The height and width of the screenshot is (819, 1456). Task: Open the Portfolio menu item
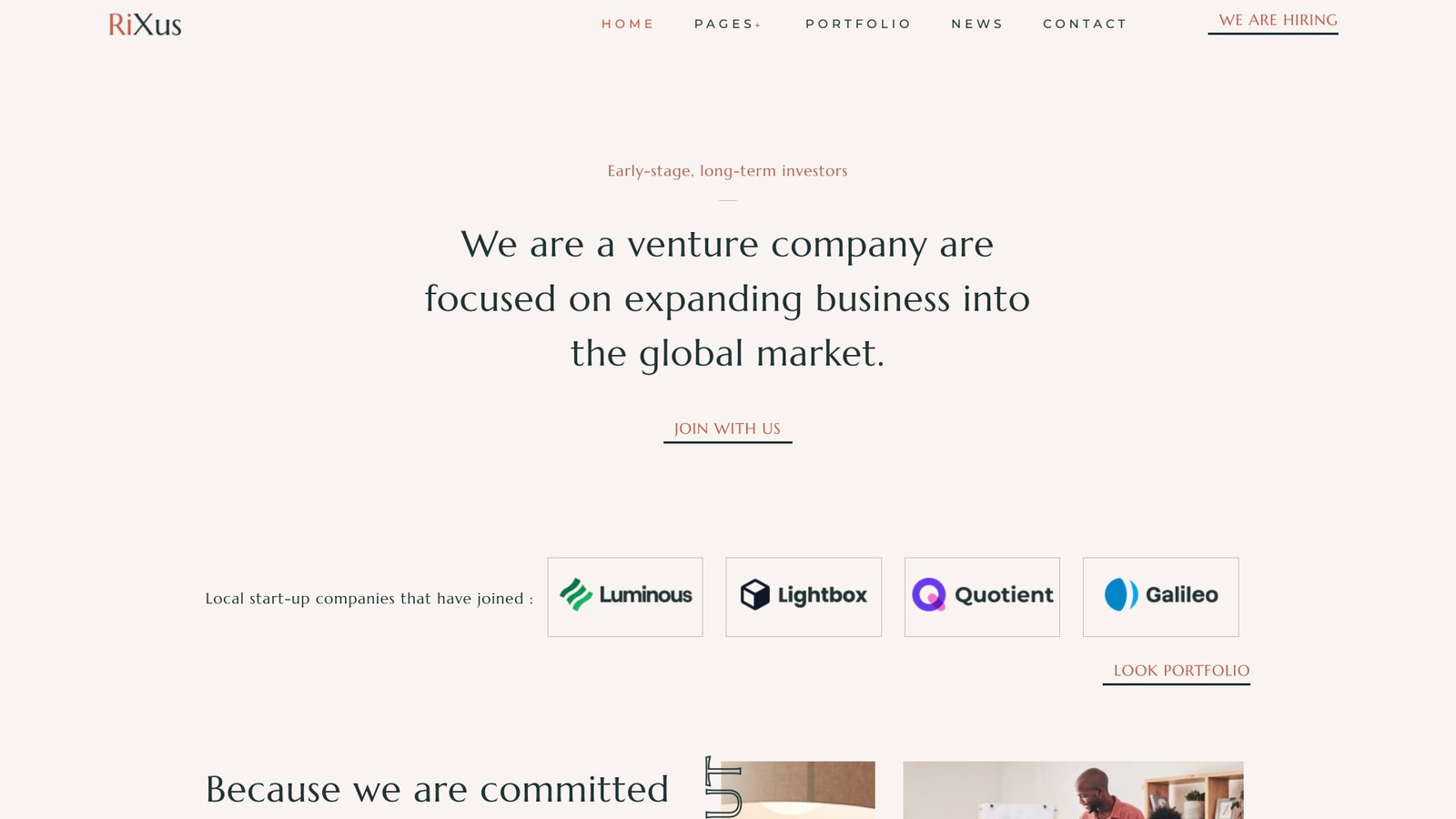coord(858,25)
